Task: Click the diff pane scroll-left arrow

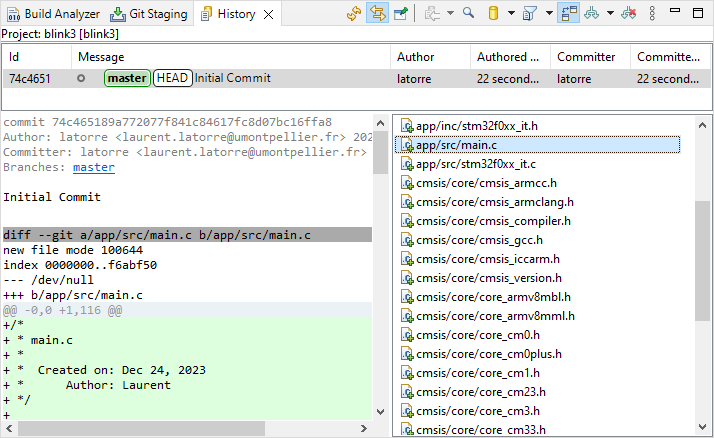Action: (9, 428)
